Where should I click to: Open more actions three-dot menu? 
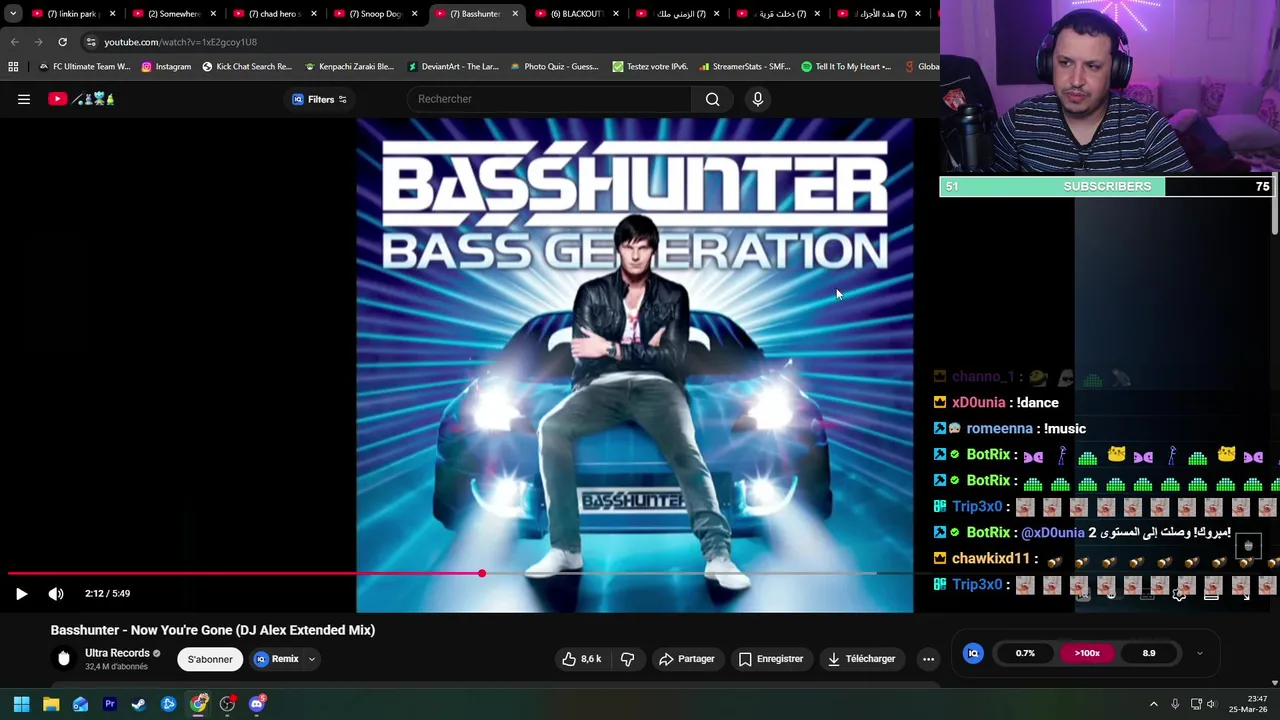[928, 659]
